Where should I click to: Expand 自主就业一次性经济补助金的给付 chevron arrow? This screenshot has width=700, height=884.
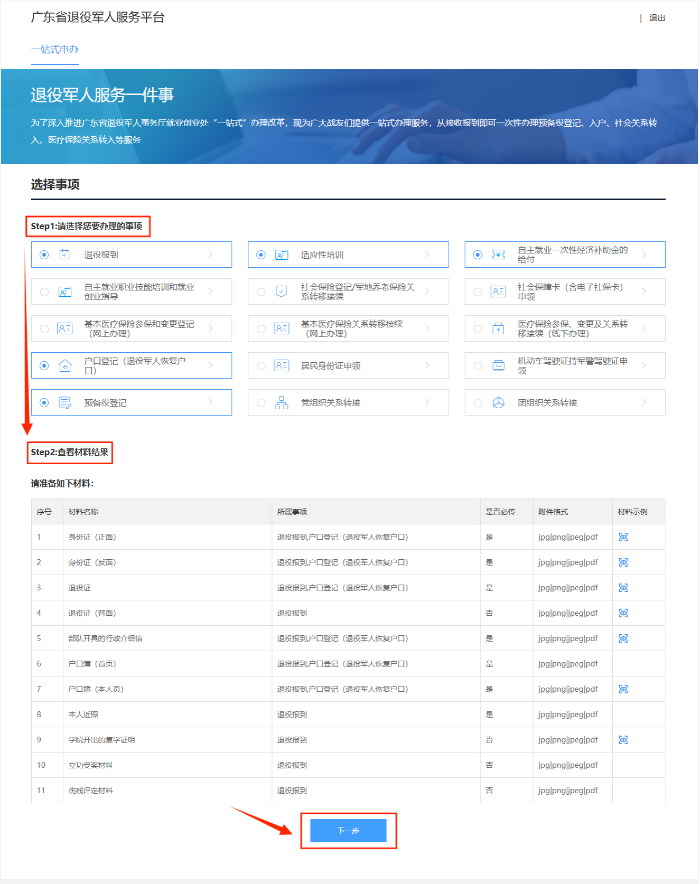[644, 255]
